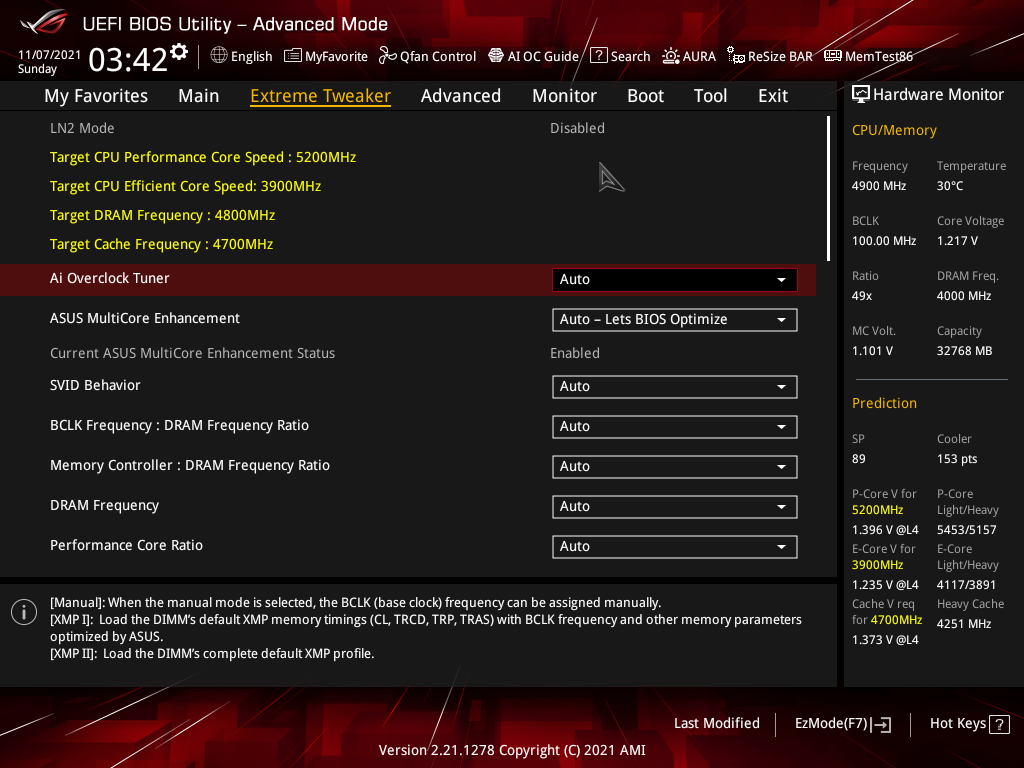Image resolution: width=1024 pixels, height=768 pixels.
Task: Click the LN2 Mode label
Action: pos(82,128)
